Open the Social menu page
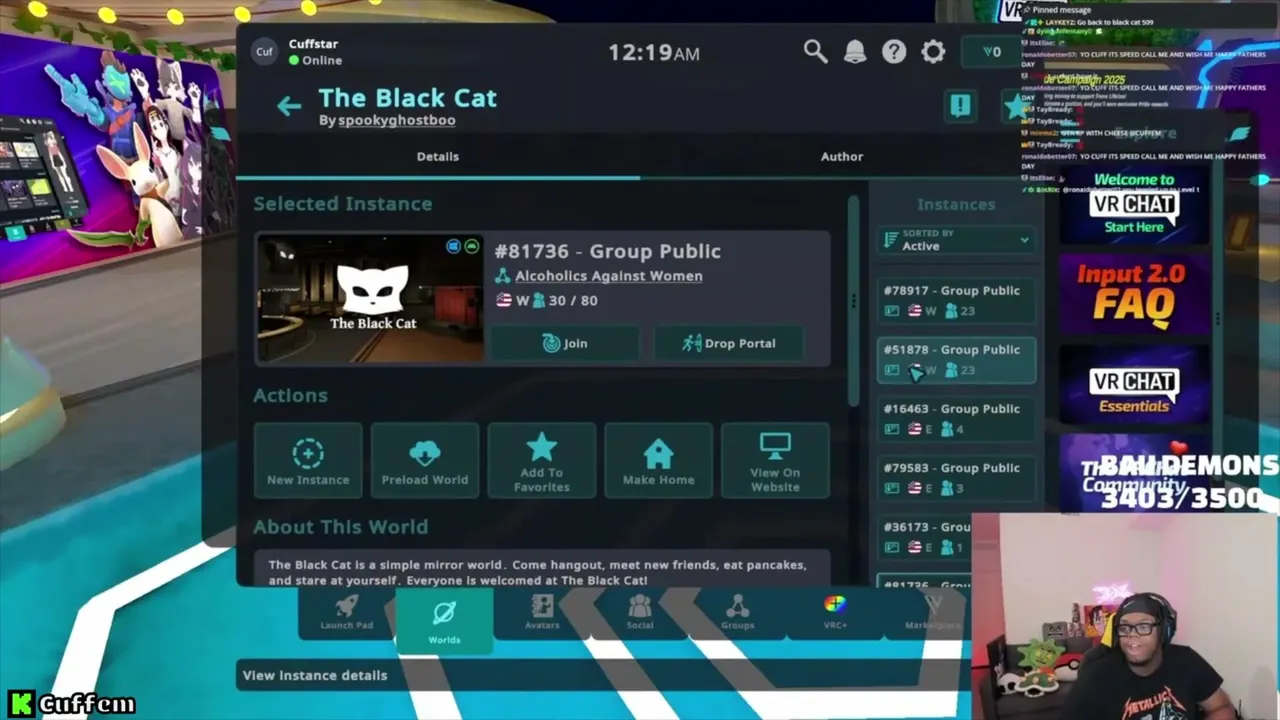1280x720 pixels. (640, 613)
